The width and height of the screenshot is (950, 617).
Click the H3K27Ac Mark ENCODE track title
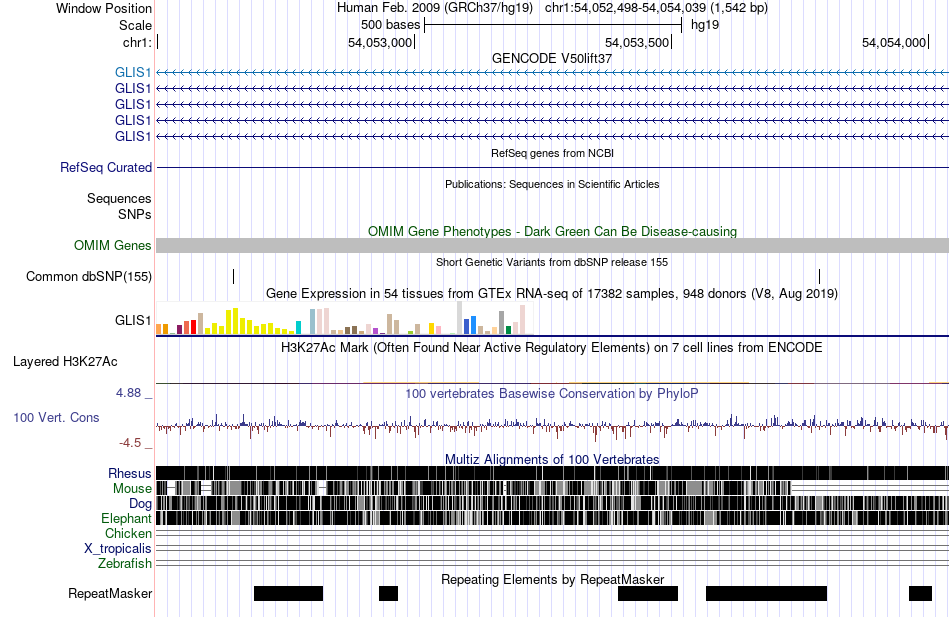552,348
